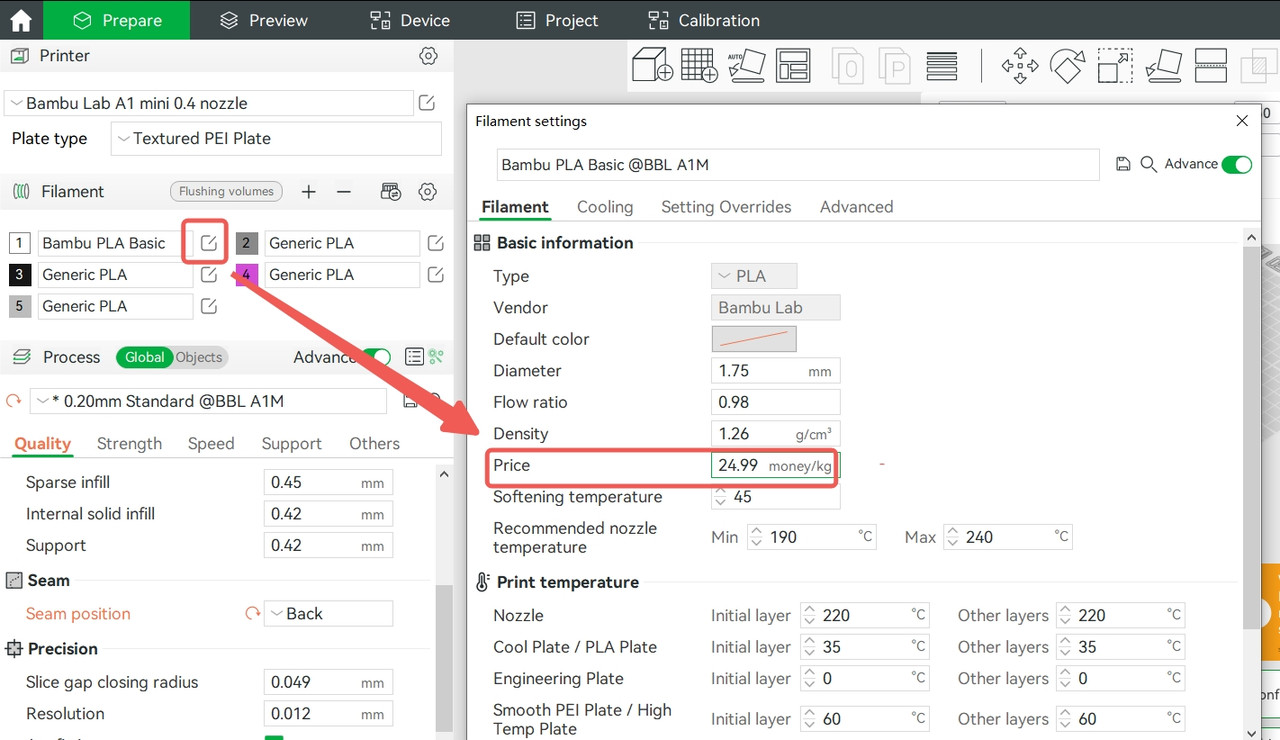Open the filament Type PLA dropdown
This screenshot has height=740, width=1280.
(754, 276)
